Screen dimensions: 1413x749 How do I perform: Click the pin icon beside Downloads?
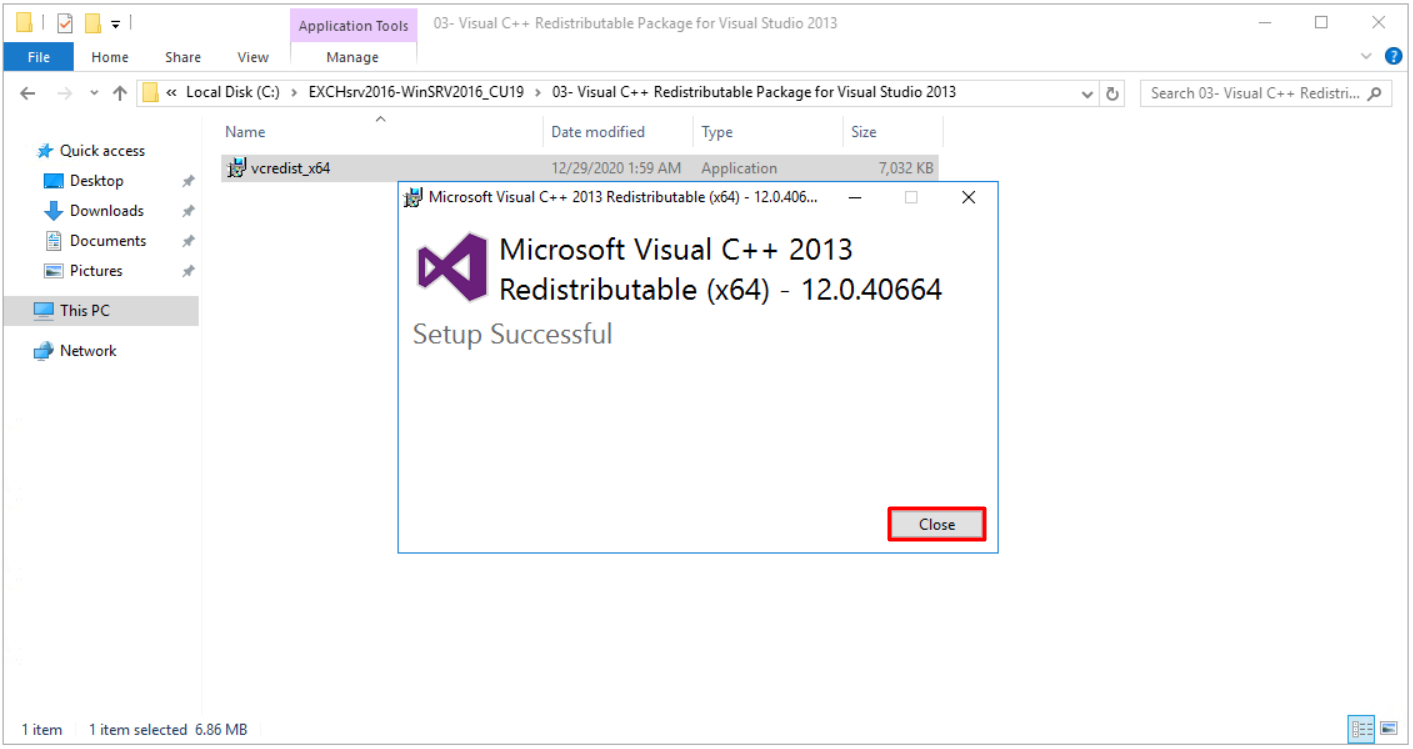pos(188,212)
